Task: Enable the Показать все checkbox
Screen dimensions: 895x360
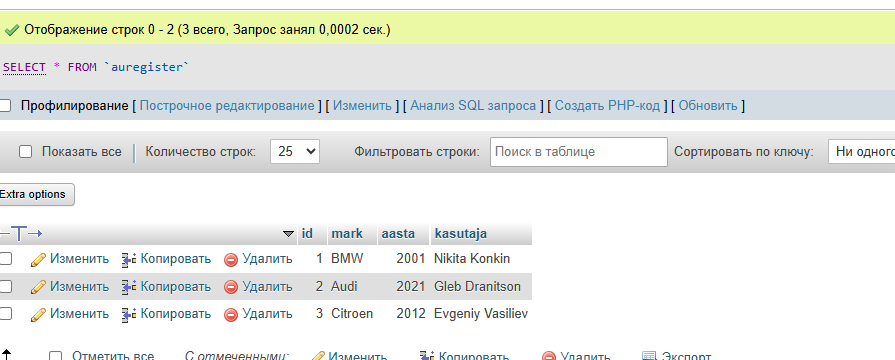Action: pyautogui.click(x=26, y=152)
